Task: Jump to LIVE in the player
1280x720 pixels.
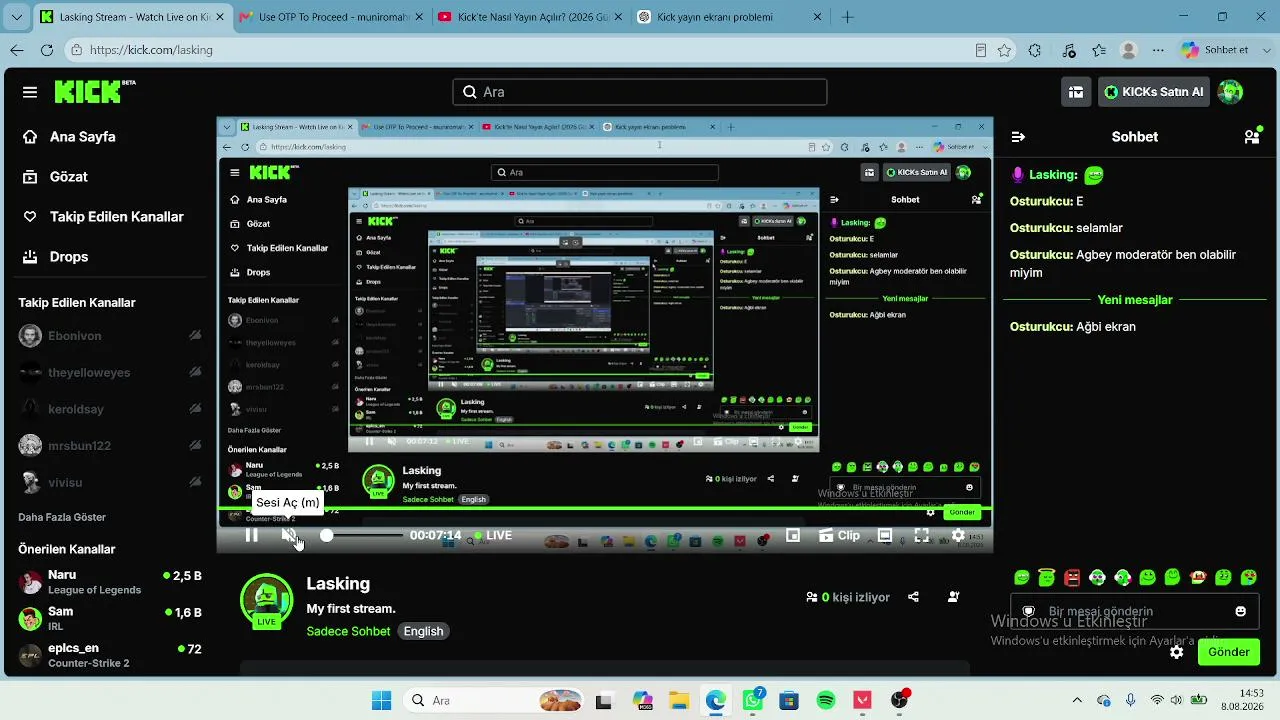Action: click(493, 536)
